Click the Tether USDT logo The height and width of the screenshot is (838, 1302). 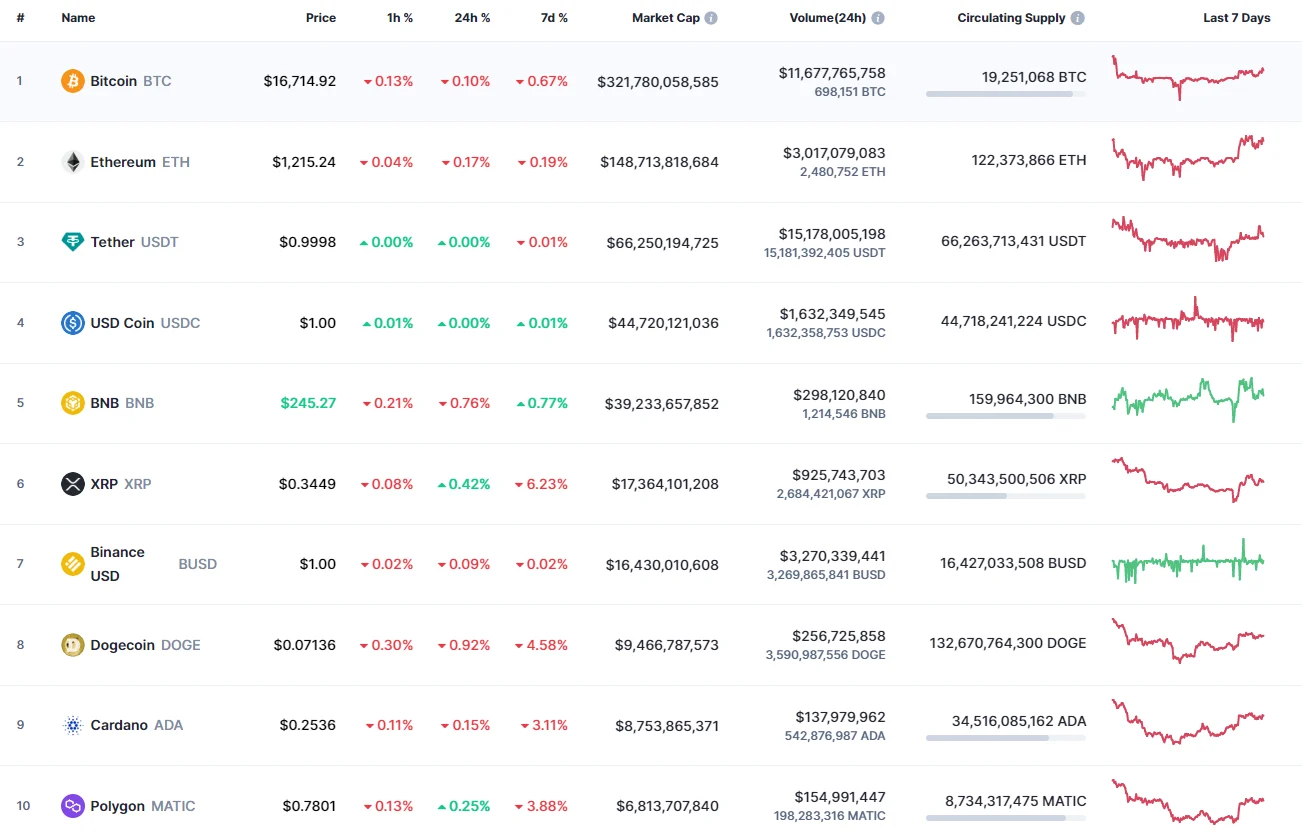[71, 241]
